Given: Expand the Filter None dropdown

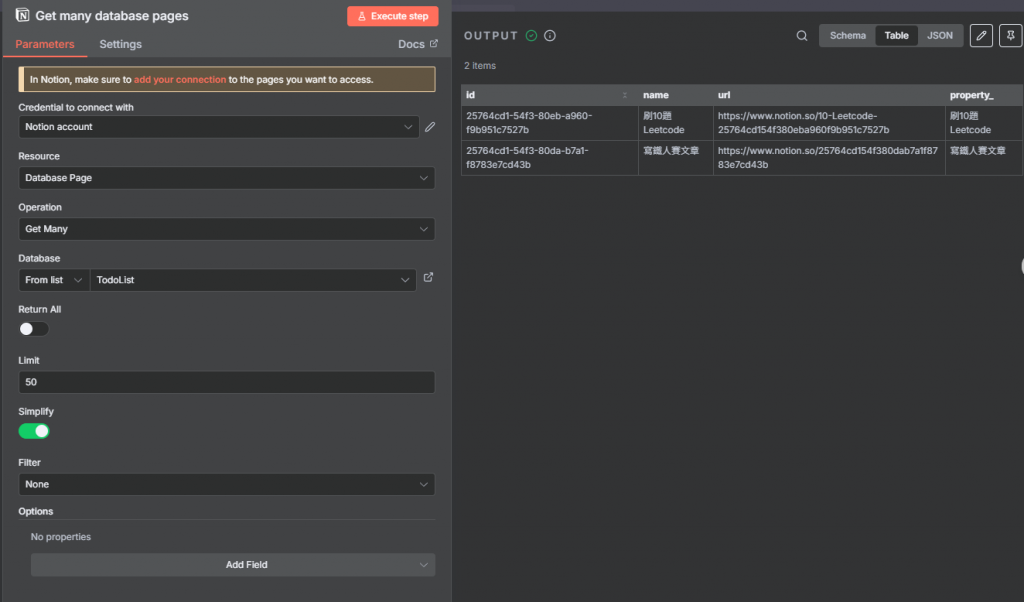Looking at the screenshot, I should pyautogui.click(x=227, y=484).
